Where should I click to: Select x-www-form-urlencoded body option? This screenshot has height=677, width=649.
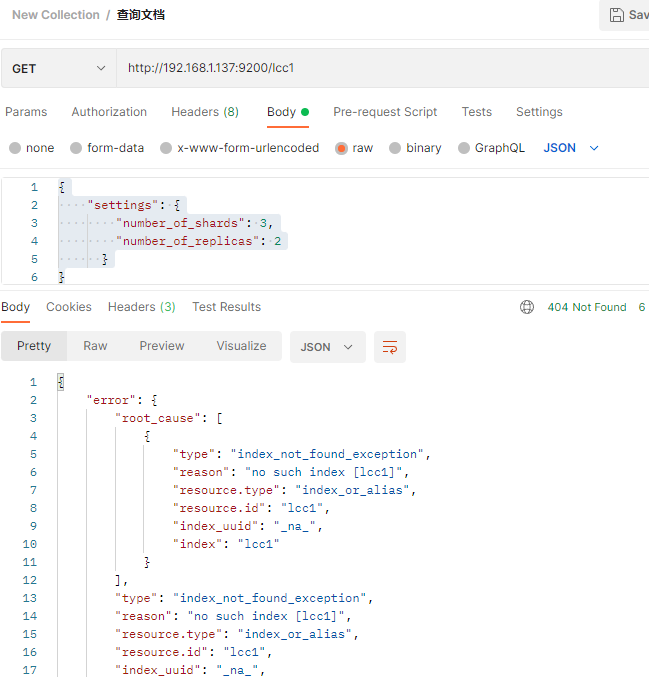tap(166, 148)
